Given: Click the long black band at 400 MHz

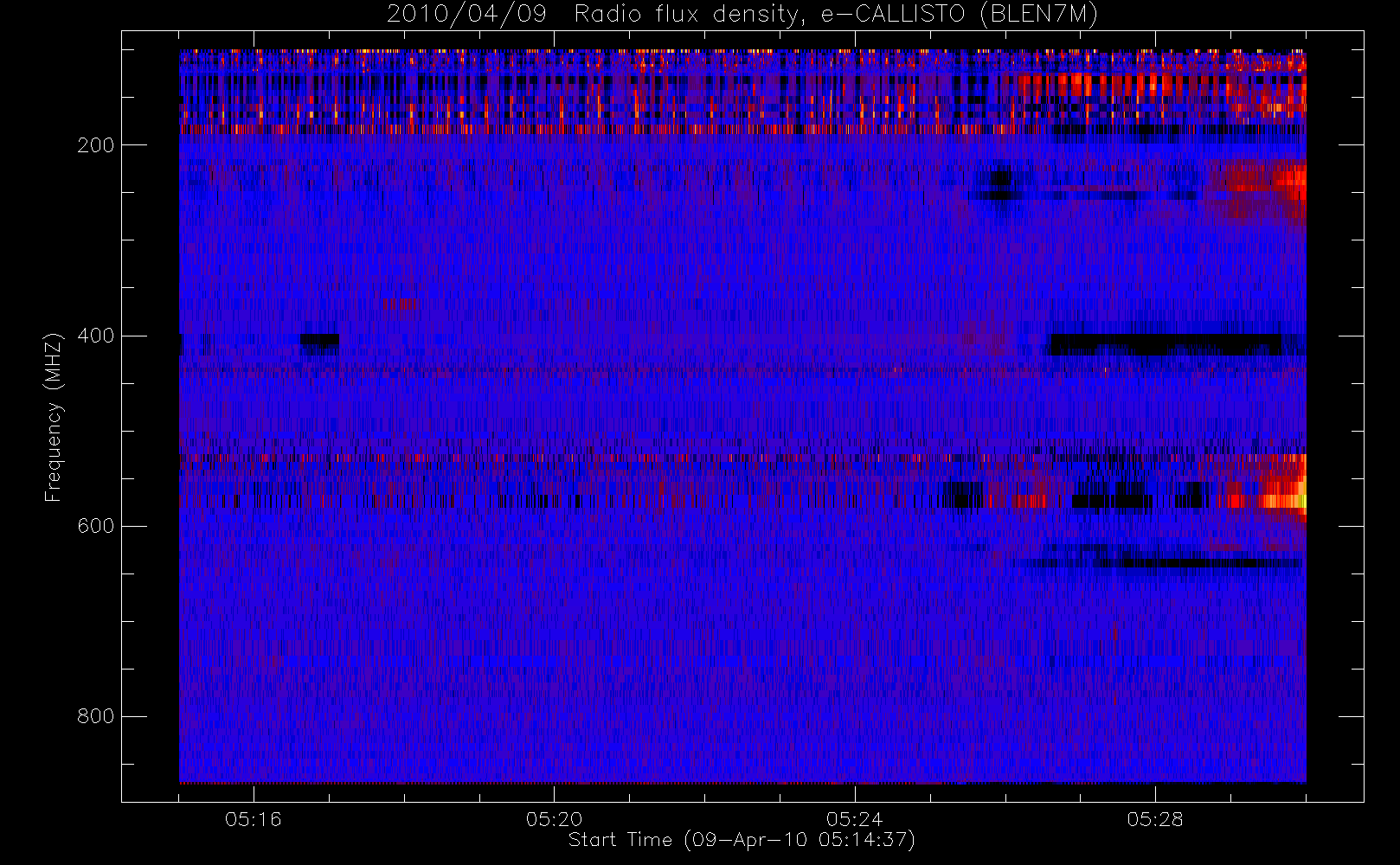Looking at the screenshot, I should [x=1165, y=344].
